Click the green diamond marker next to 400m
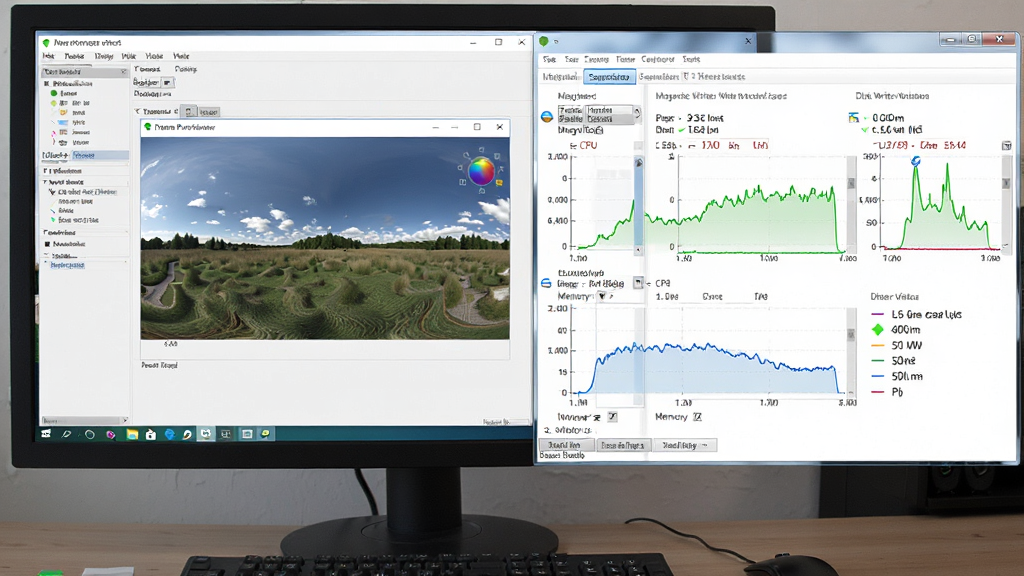The image size is (1024, 576). point(878,330)
